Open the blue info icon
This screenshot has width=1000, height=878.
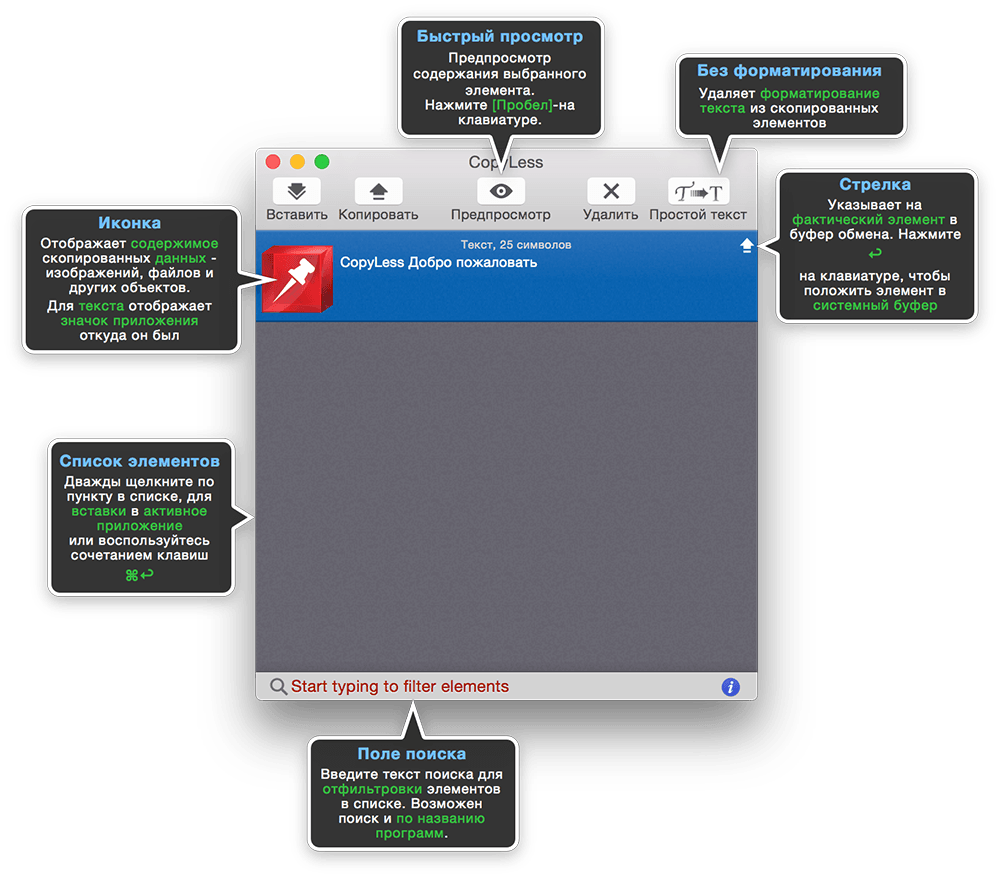pos(730,687)
